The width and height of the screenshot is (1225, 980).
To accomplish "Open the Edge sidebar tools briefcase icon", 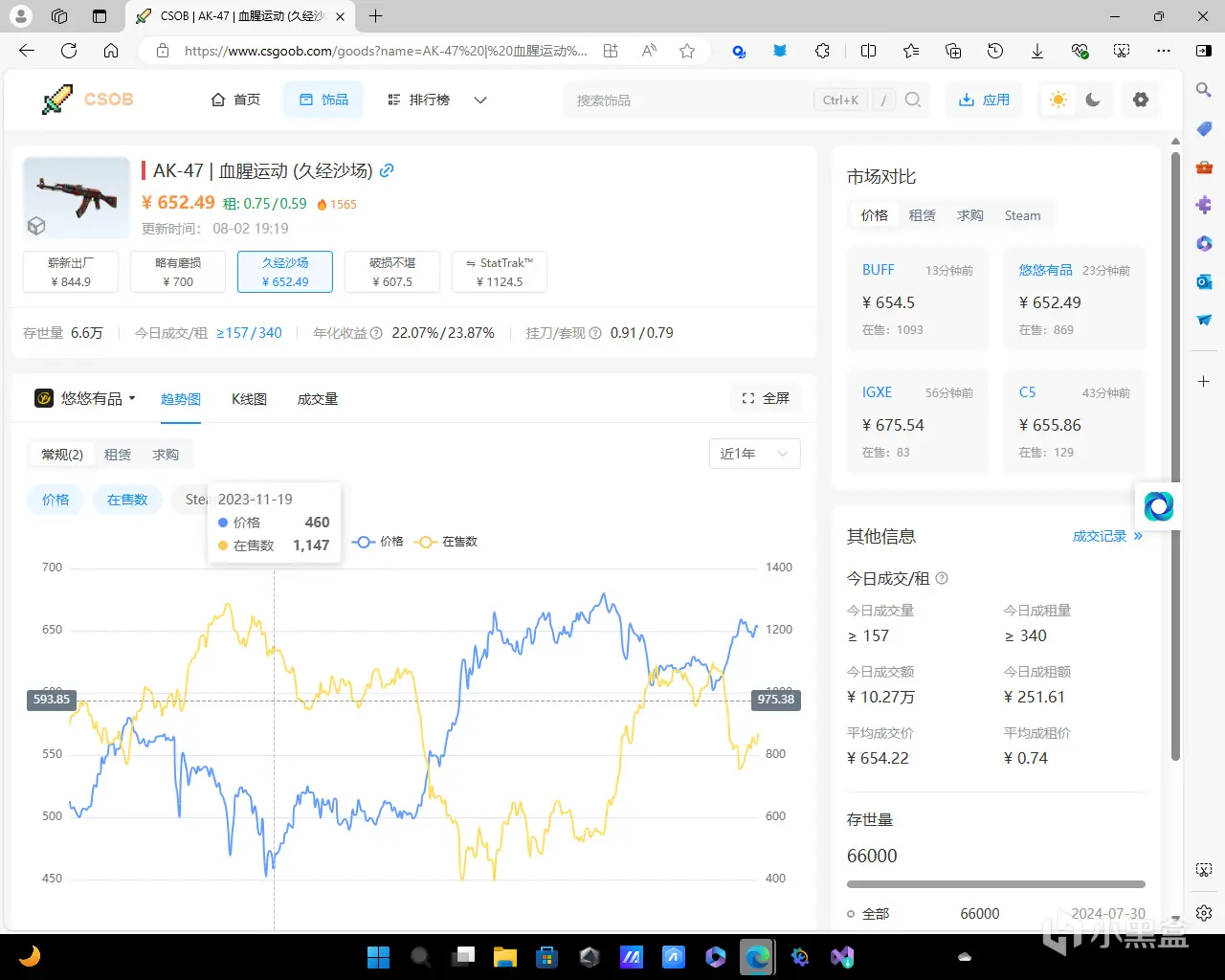I will pos(1204,167).
